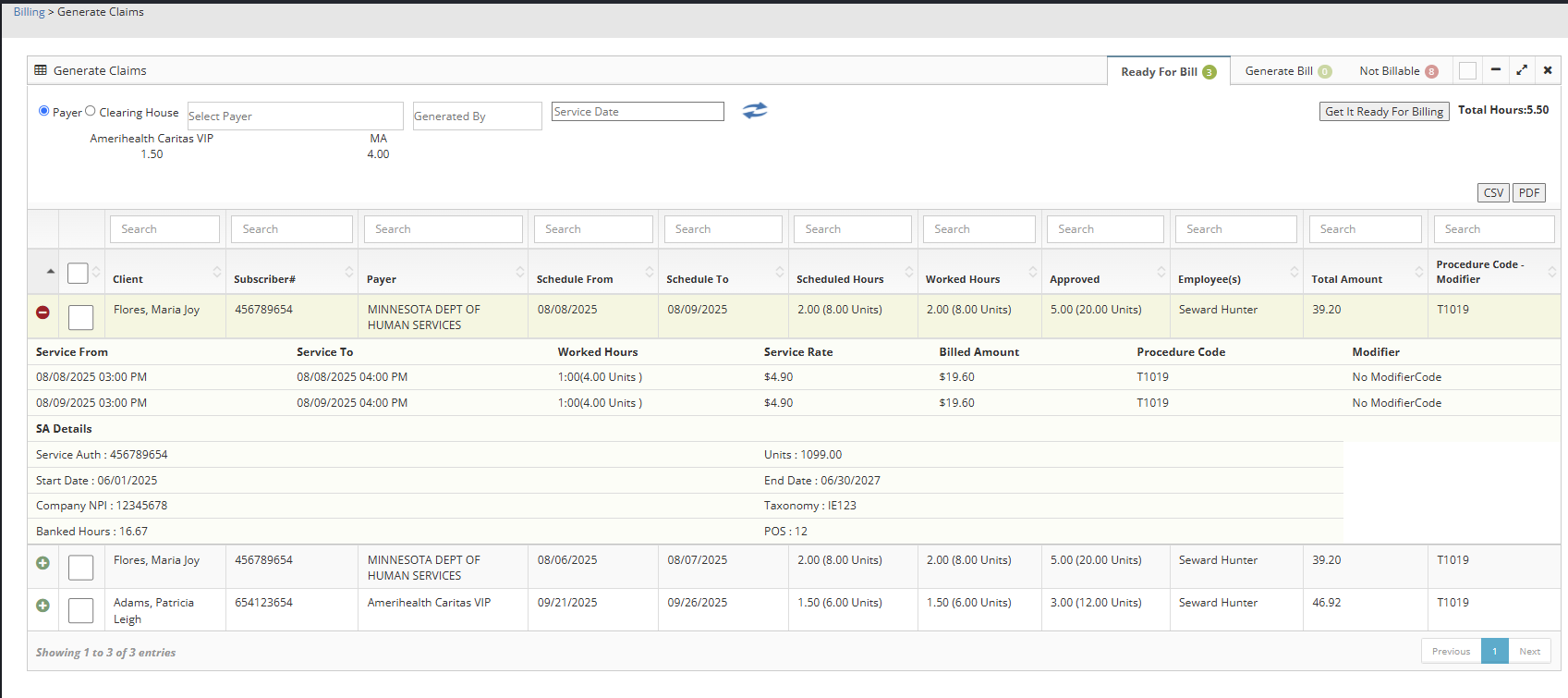Open the Generated By dropdown

pos(477,116)
